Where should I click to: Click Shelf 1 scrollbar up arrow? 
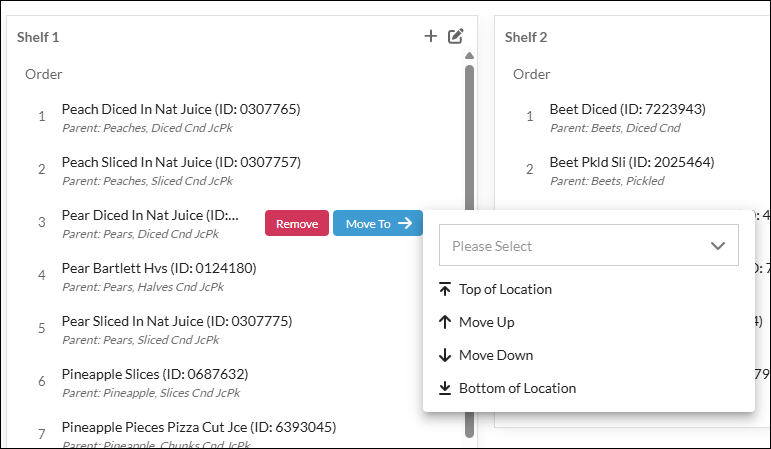coord(469,56)
